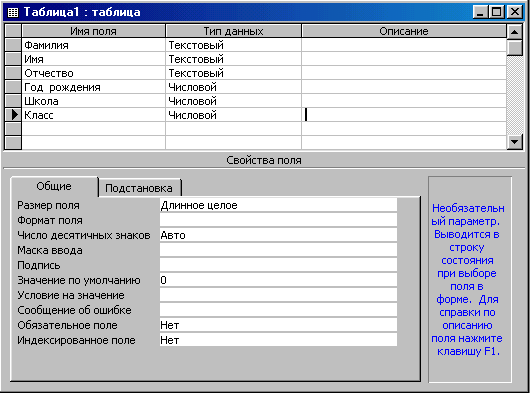This screenshot has height=393, width=530.
Task: Click the Отчество field name cell
Action: [94, 73]
